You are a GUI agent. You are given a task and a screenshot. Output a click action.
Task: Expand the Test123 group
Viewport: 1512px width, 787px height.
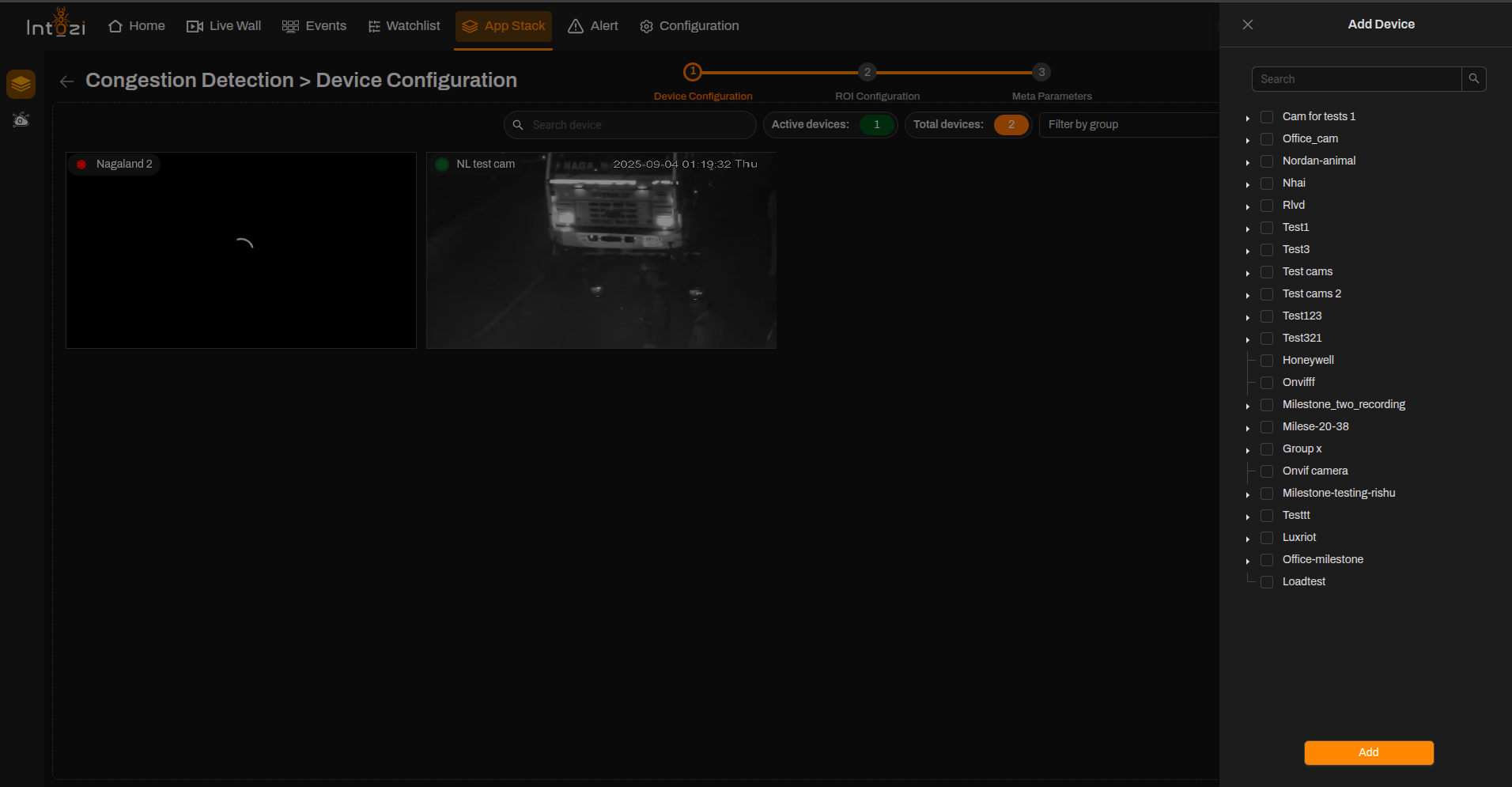(1248, 317)
